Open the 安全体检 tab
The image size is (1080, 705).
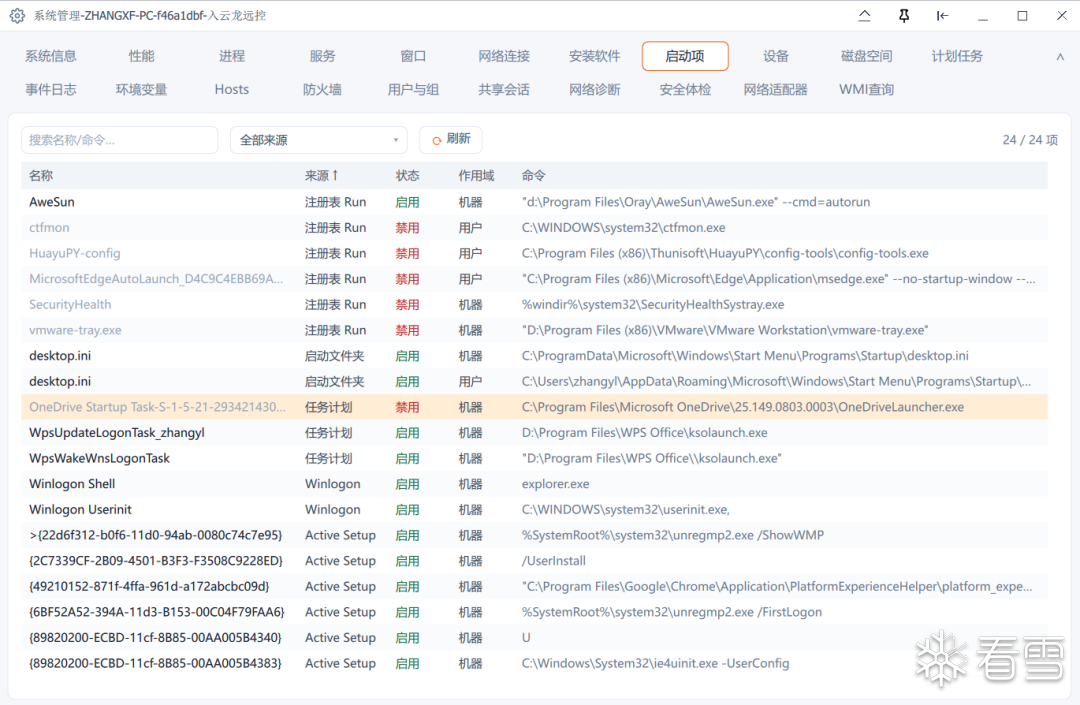[x=685, y=90]
